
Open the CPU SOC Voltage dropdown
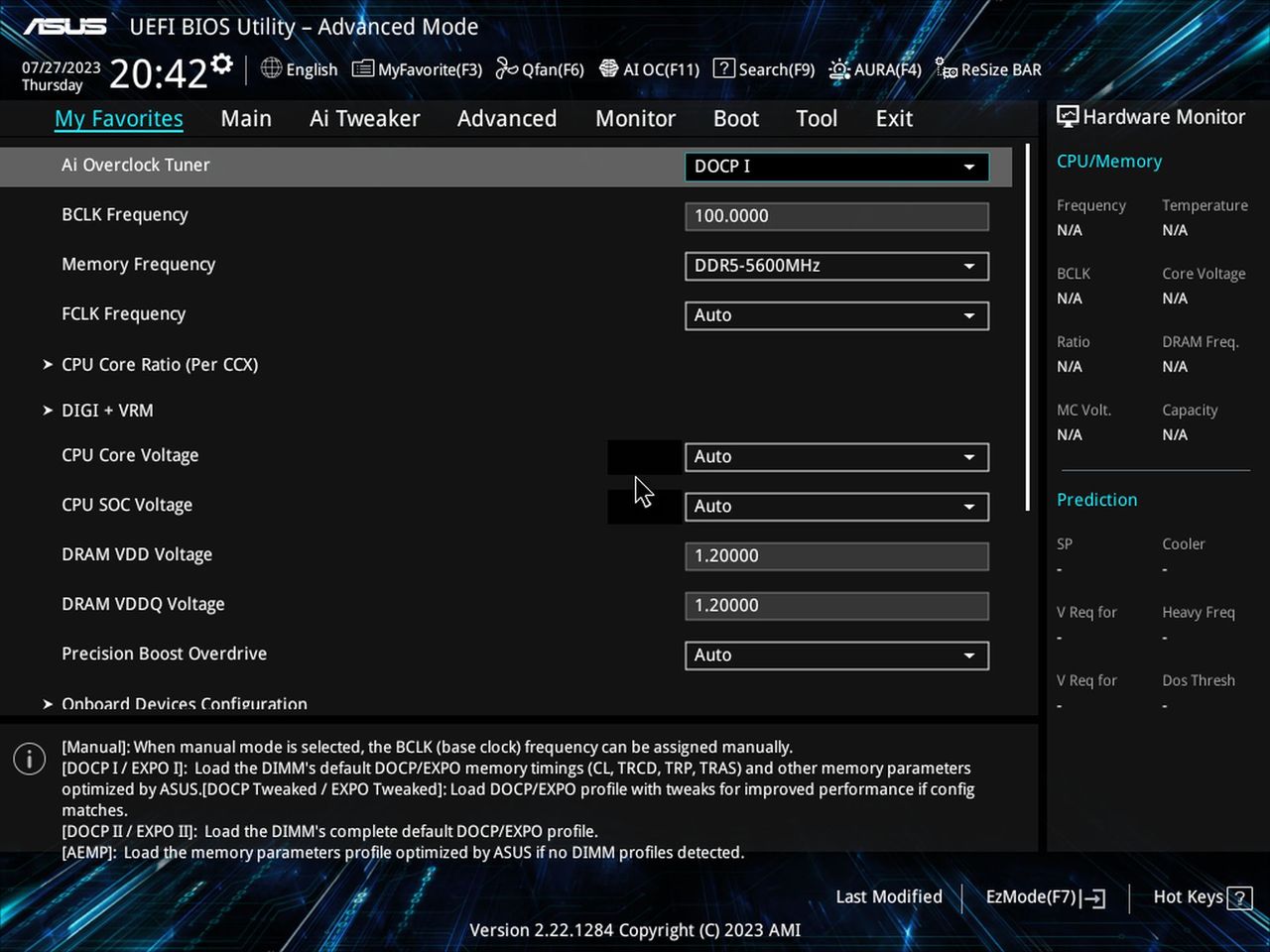(836, 507)
